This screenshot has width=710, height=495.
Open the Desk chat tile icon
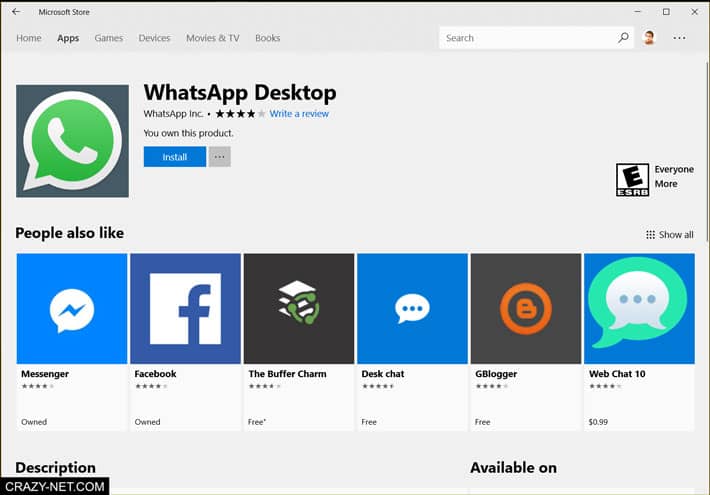point(413,308)
